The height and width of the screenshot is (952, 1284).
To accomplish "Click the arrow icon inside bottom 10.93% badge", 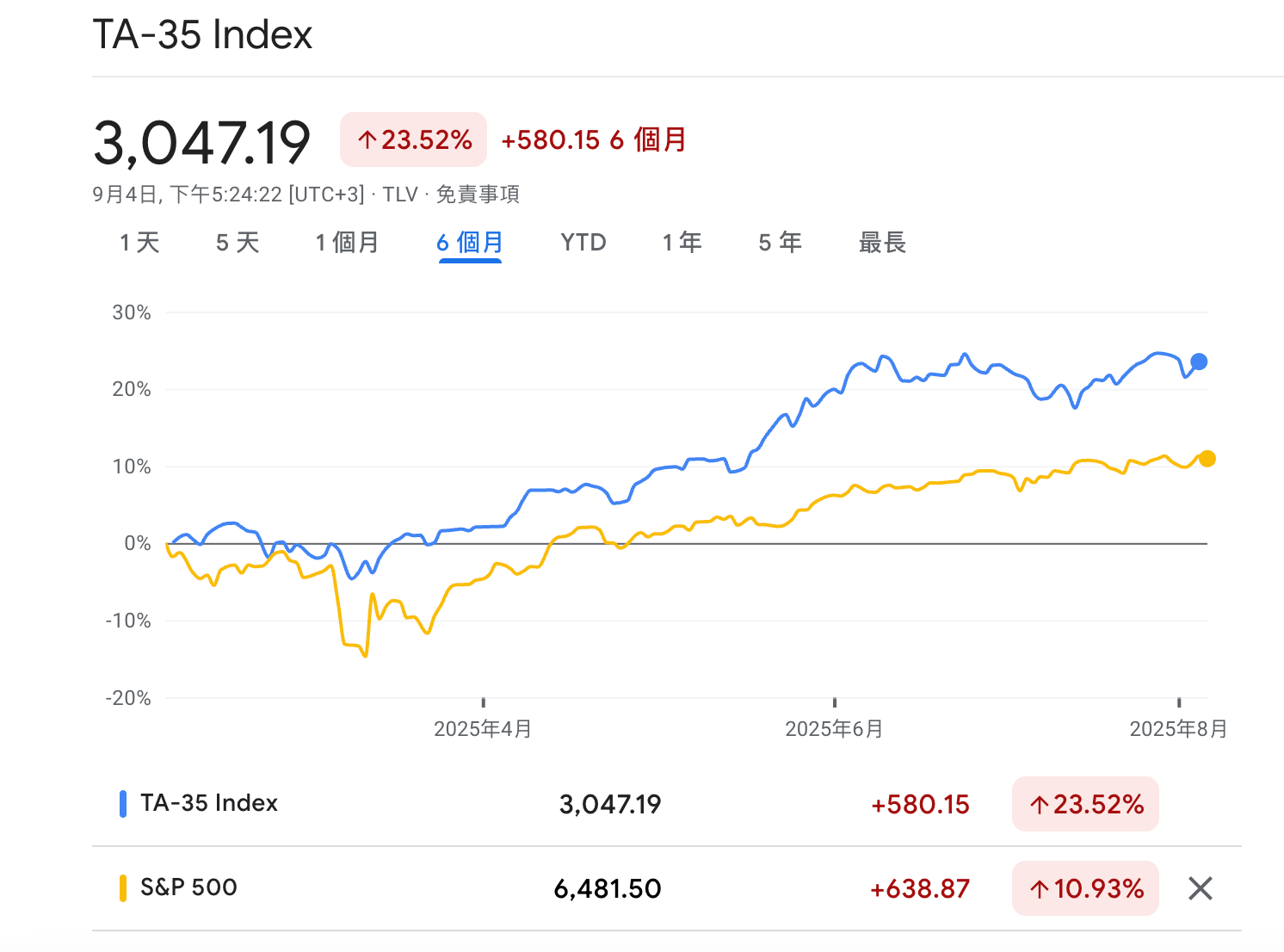I will point(1041,887).
